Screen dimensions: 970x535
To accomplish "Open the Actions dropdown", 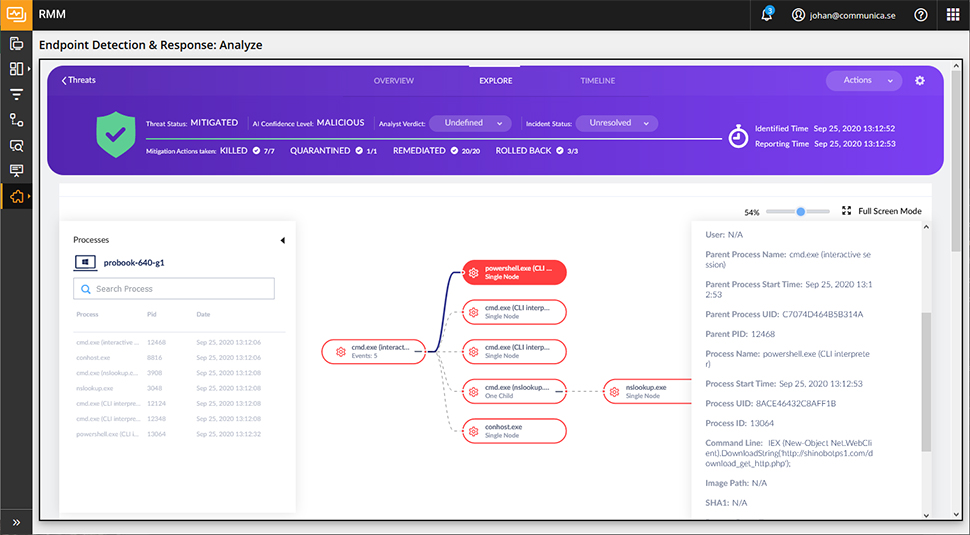I will 864,80.
